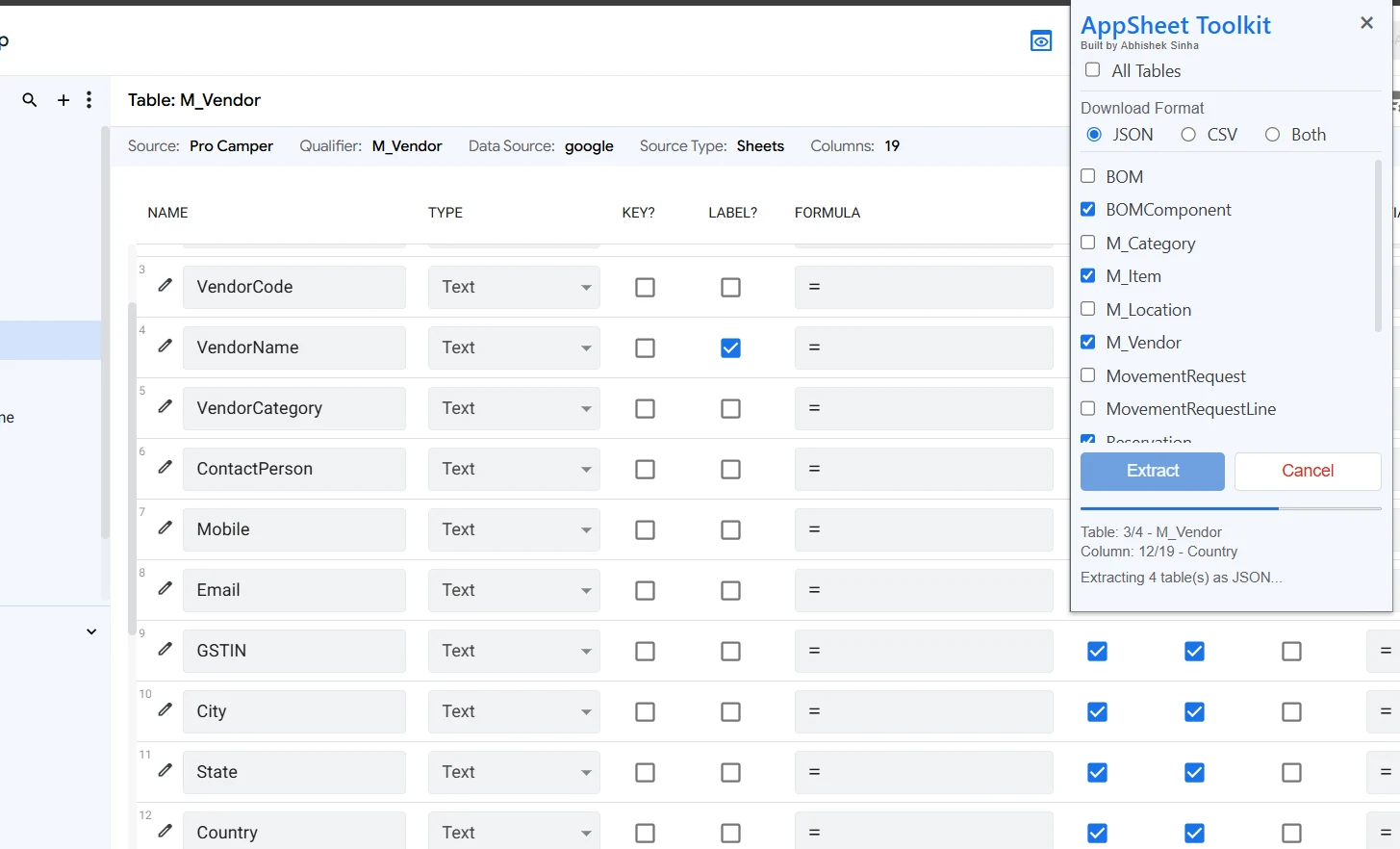Open the type dropdown for VendorCode
The width and height of the screenshot is (1400, 849).
[x=514, y=287]
